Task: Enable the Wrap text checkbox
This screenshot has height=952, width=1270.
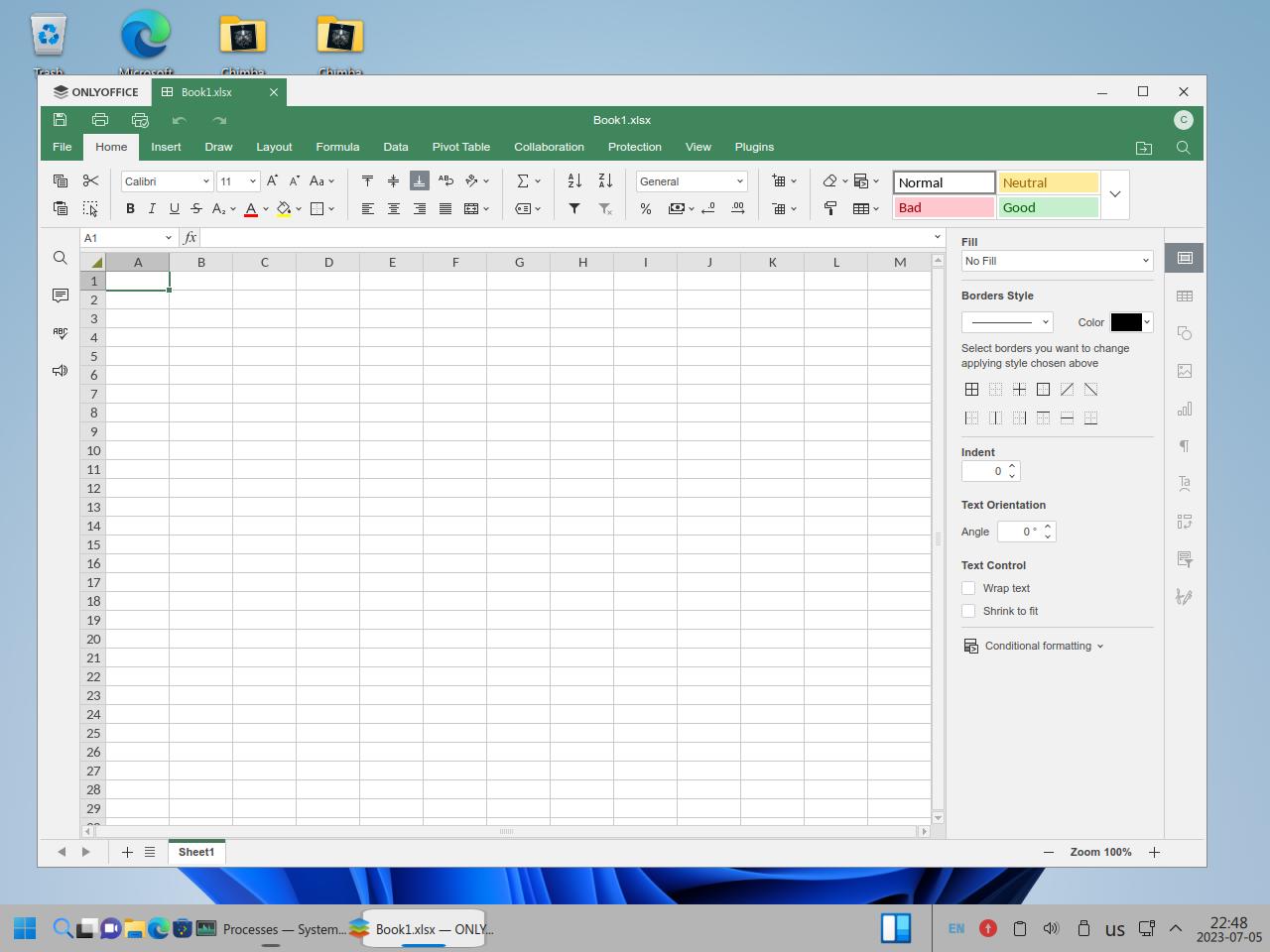Action: [x=968, y=588]
